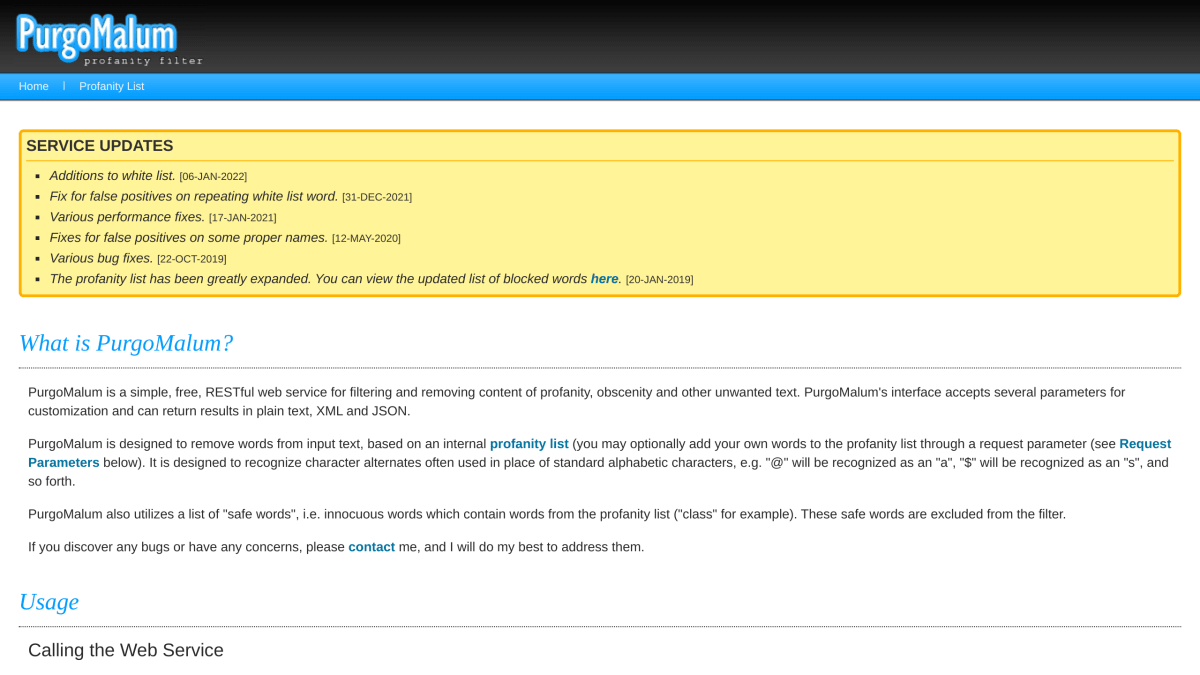1200x675 pixels.
Task: Open the Home menu item
Action: click(x=34, y=86)
